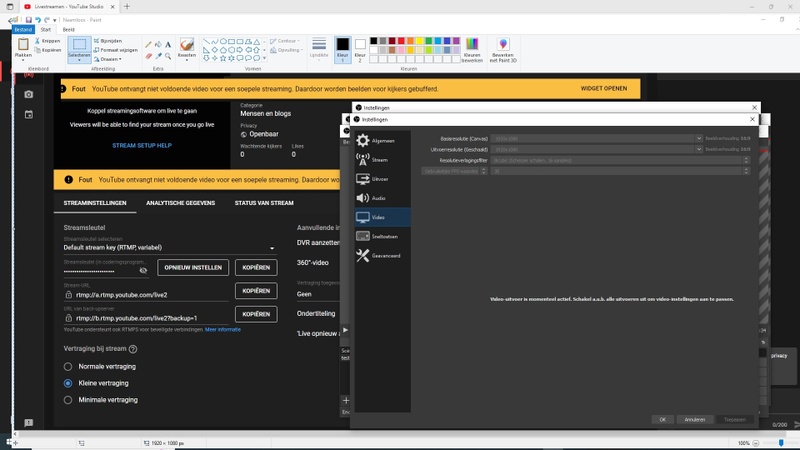The image size is (800, 450).
Task: Click the camera icon in YouTube Studio sidebar
Action: [x=29, y=94]
